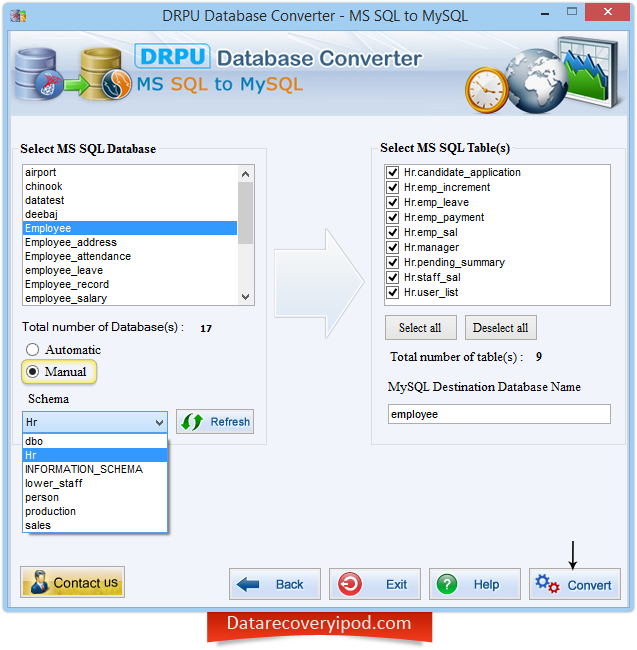
Task: Select Employee_record database
Action: (130, 284)
